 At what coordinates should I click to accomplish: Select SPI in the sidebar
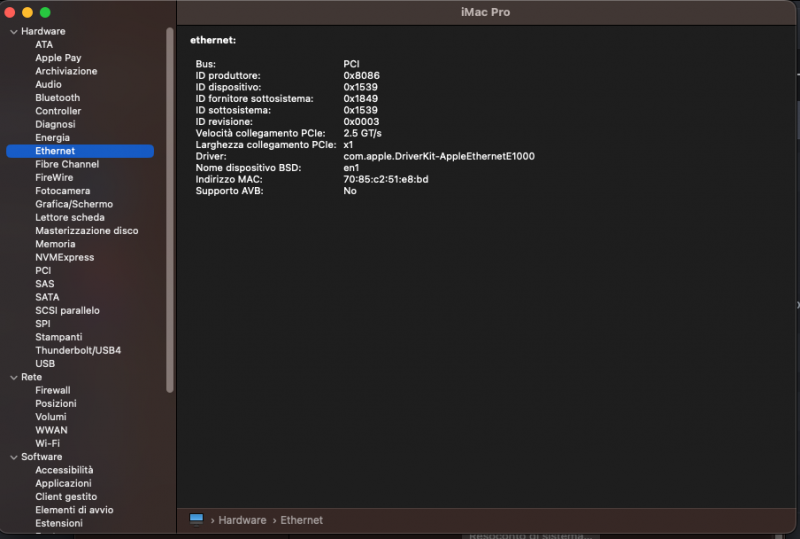(43, 323)
